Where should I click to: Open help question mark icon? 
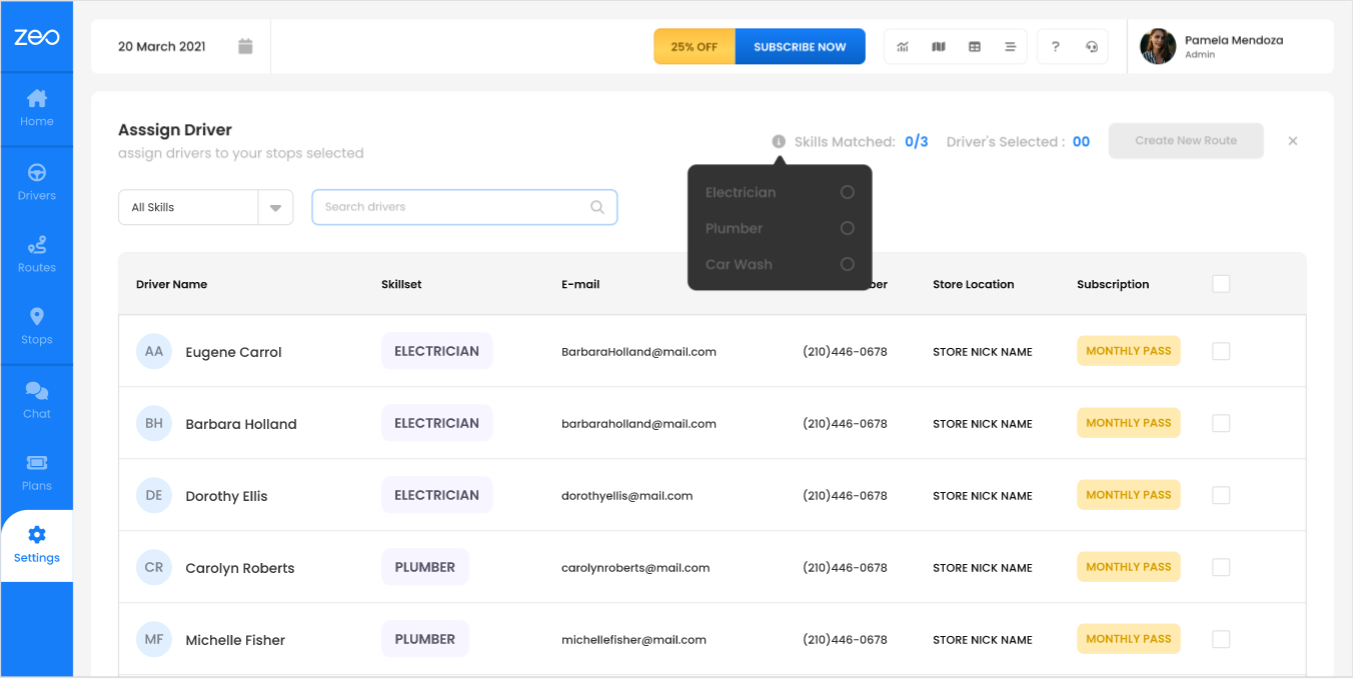(x=1055, y=47)
